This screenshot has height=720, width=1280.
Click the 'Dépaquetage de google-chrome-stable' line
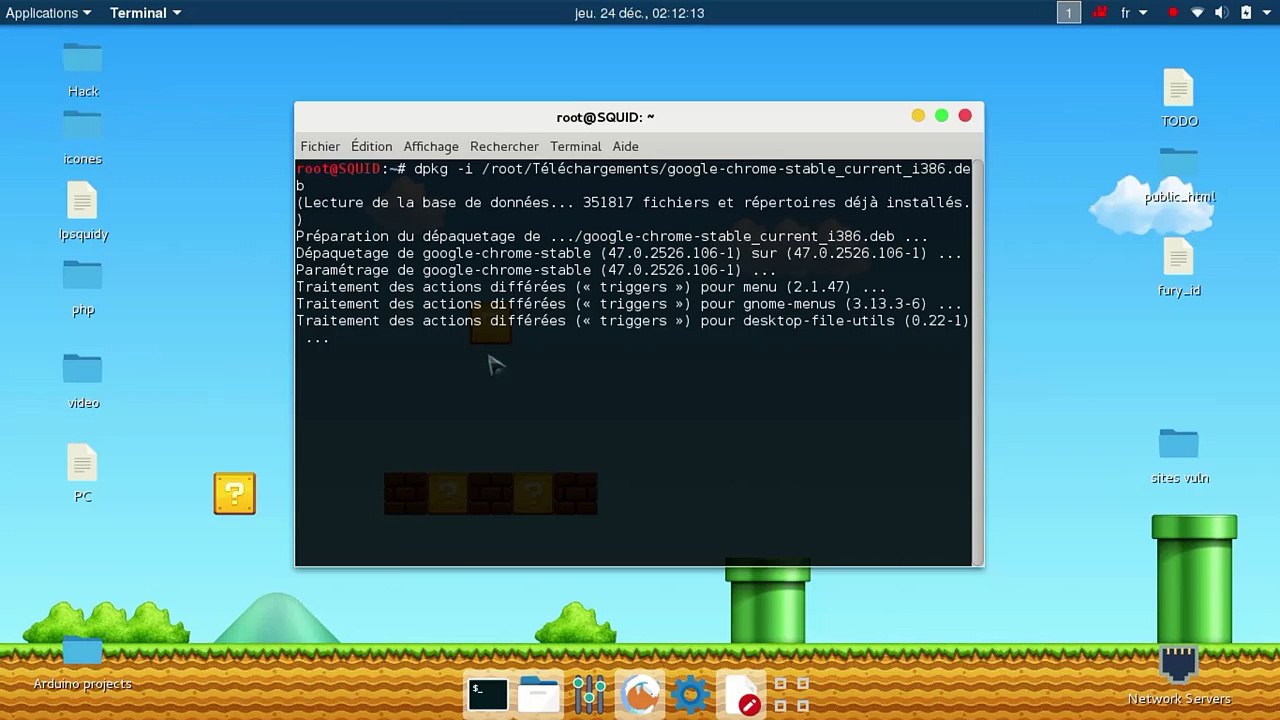tap(628, 253)
